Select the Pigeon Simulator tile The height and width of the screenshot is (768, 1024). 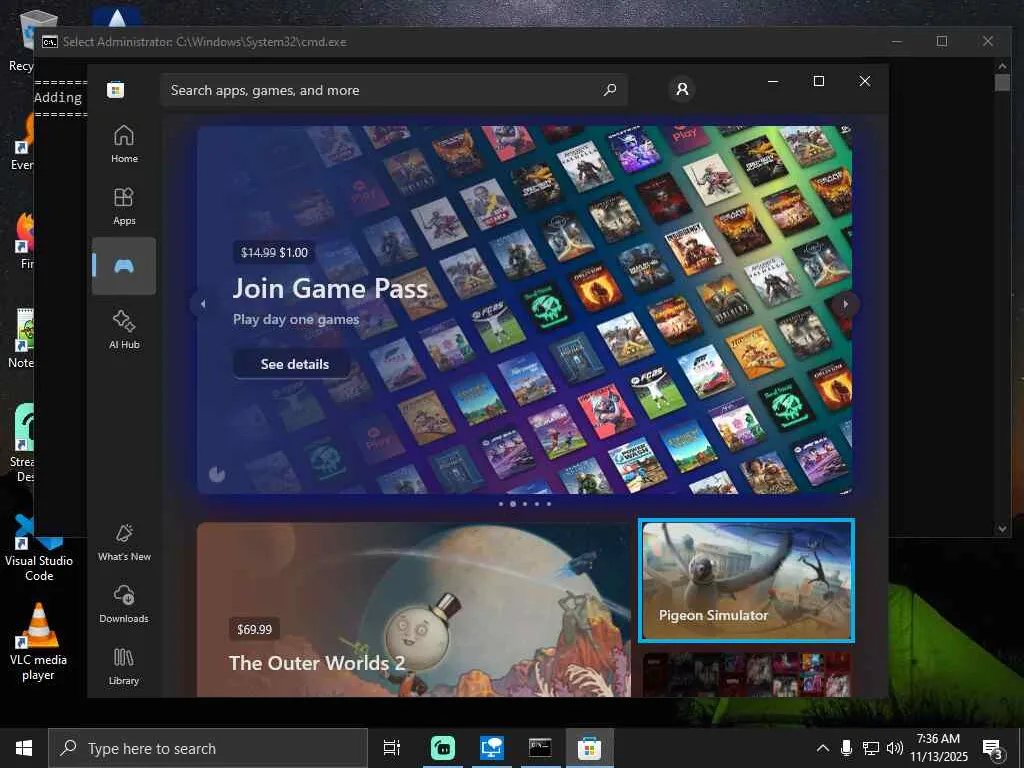click(x=746, y=580)
